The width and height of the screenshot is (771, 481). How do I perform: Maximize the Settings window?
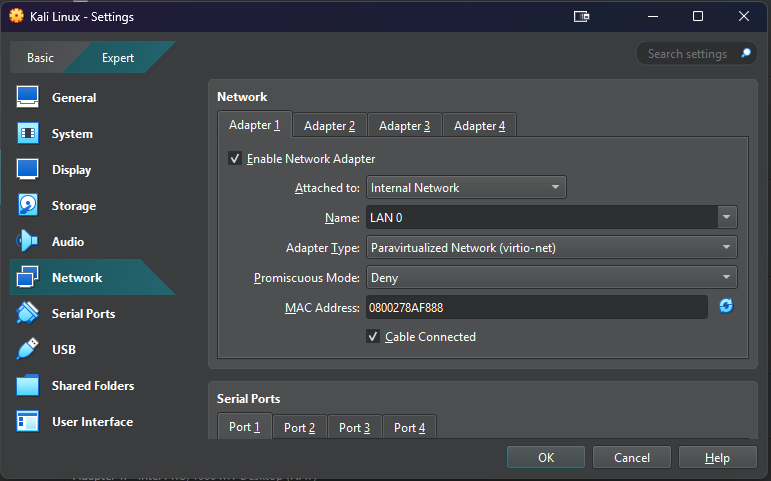(x=698, y=16)
